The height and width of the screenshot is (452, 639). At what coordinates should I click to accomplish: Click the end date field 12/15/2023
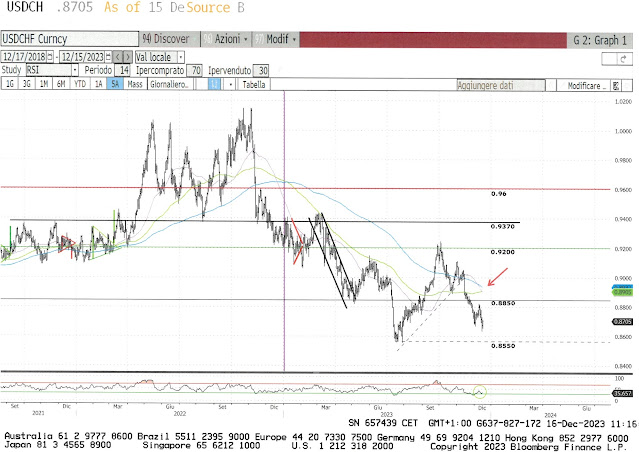tap(83, 57)
